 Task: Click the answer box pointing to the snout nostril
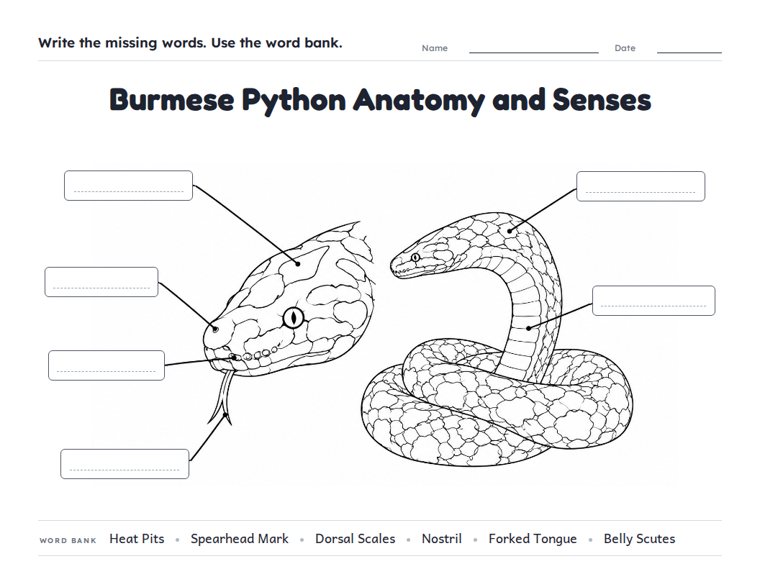click(x=101, y=282)
